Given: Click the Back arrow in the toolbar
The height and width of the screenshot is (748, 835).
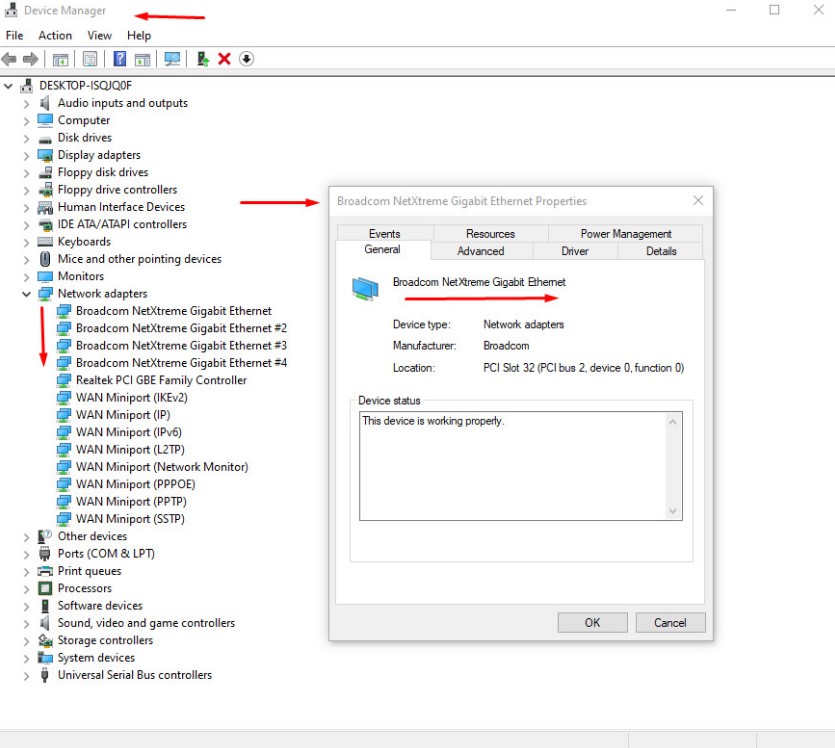Looking at the screenshot, I should (9, 59).
